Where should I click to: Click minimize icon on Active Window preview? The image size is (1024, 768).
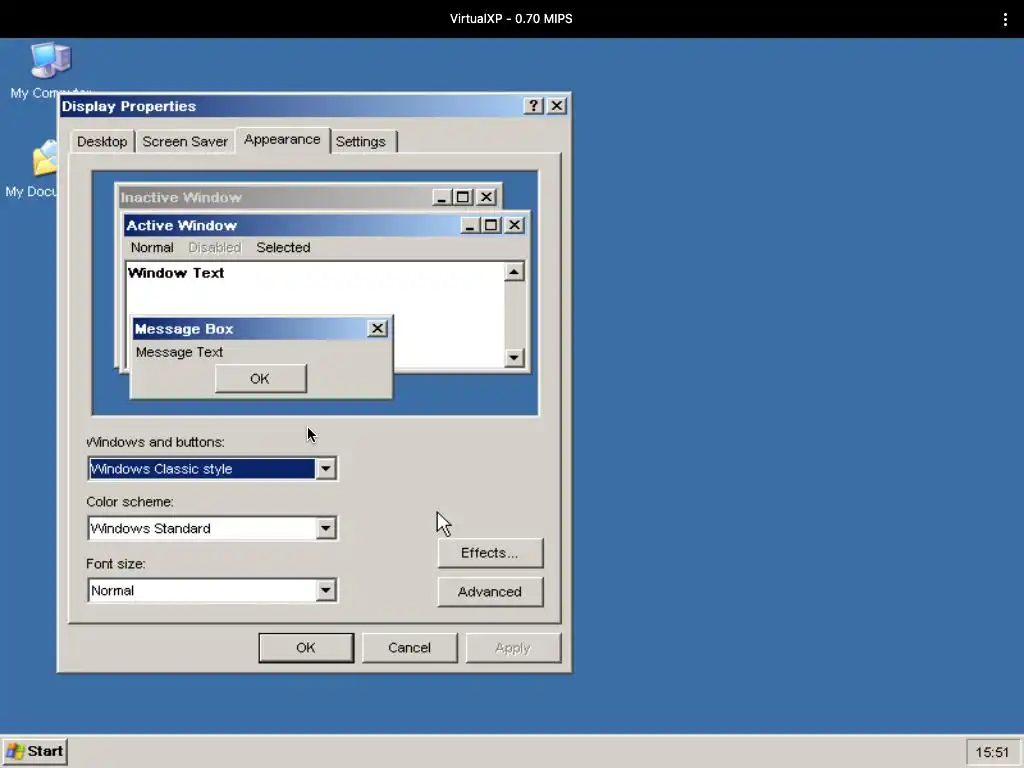(x=470, y=225)
